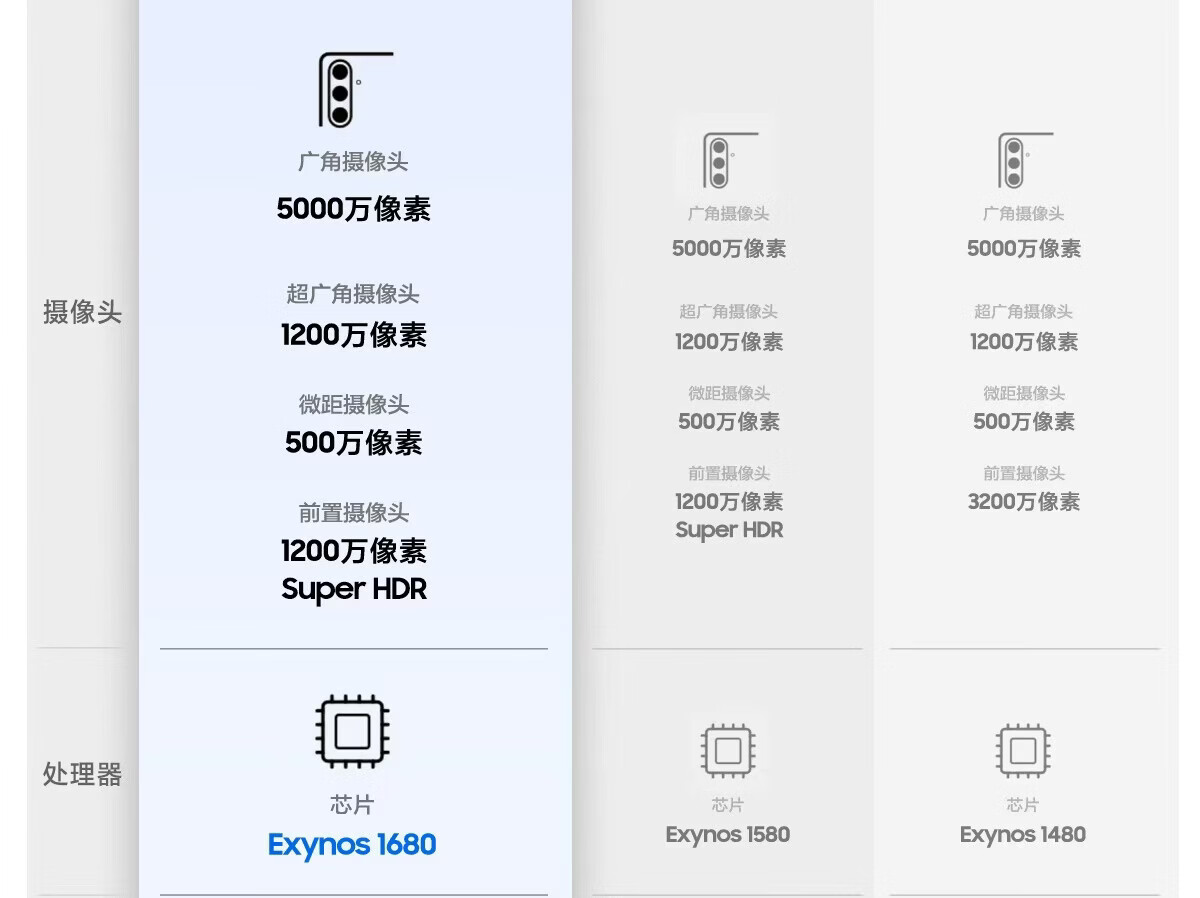Click the 3200万像素 front camera spec
This screenshot has height=898, width=1200.
tap(1024, 502)
